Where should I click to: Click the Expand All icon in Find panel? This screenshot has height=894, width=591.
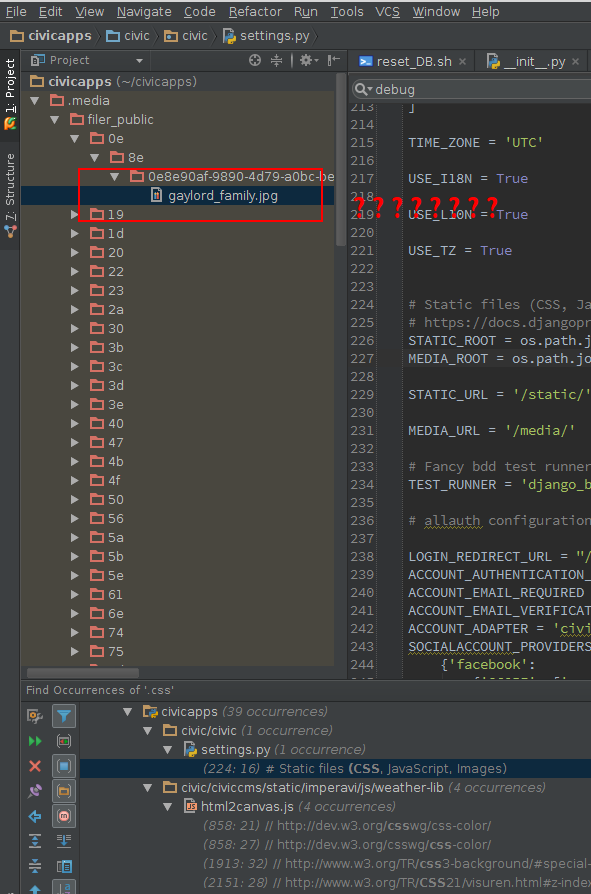pyautogui.click(x=35, y=841)
